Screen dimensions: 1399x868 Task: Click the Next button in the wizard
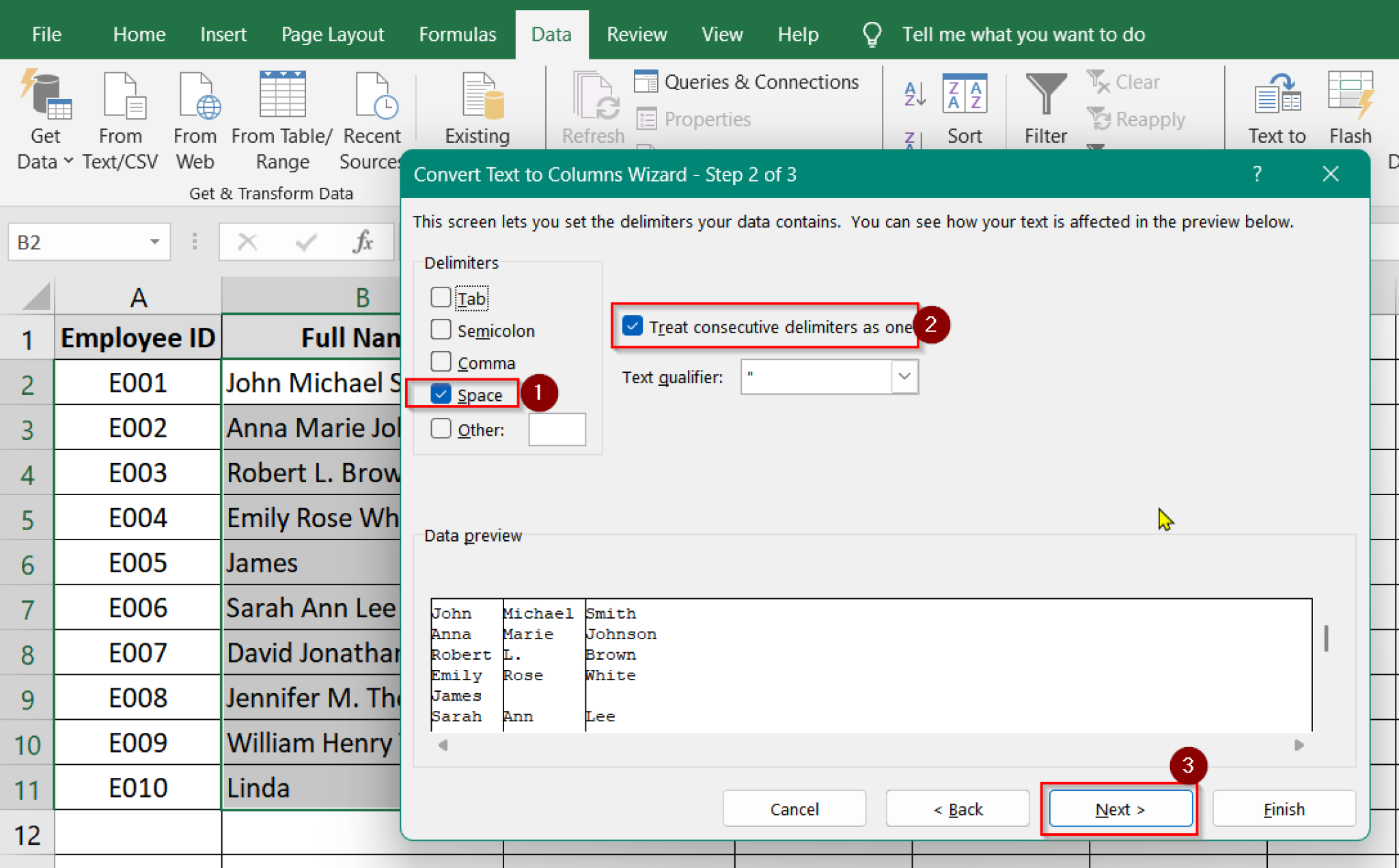tap(1119, 809)
